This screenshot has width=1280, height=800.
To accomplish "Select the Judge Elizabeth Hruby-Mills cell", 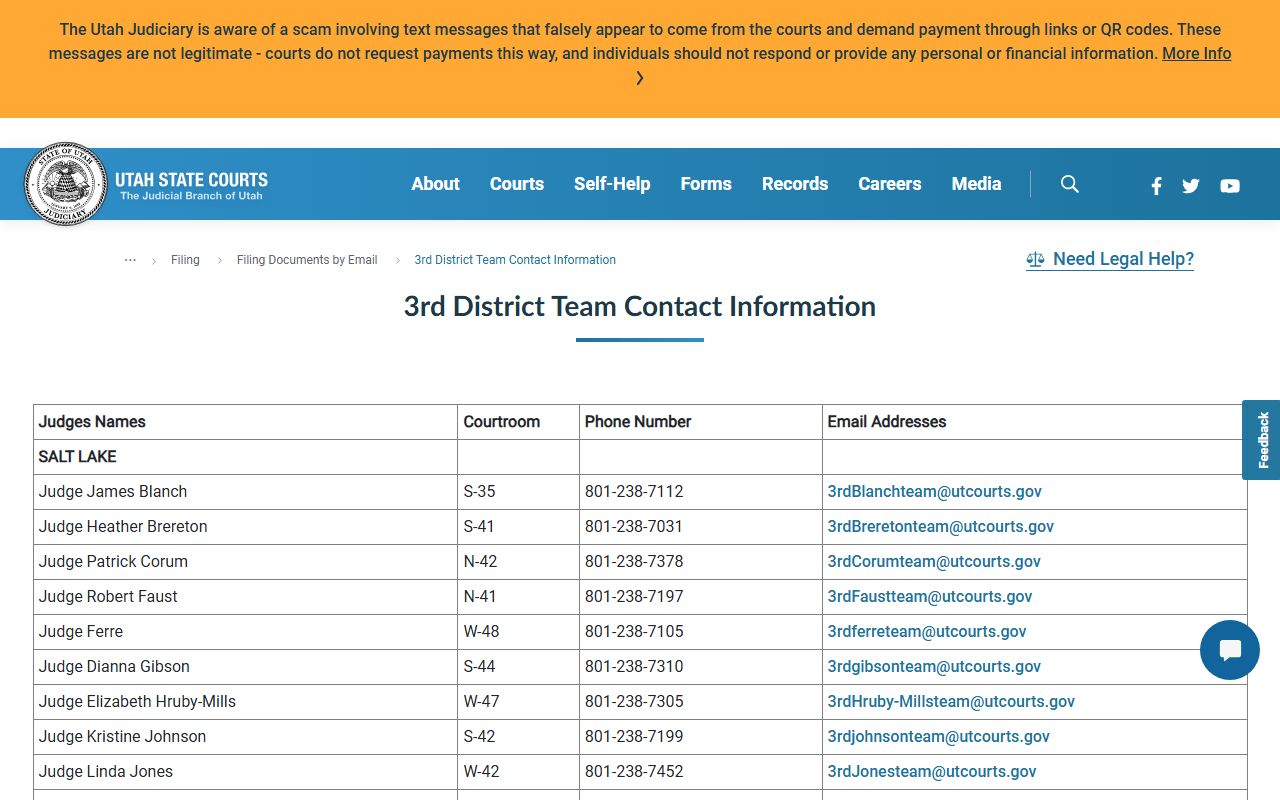I will (245, 702).
